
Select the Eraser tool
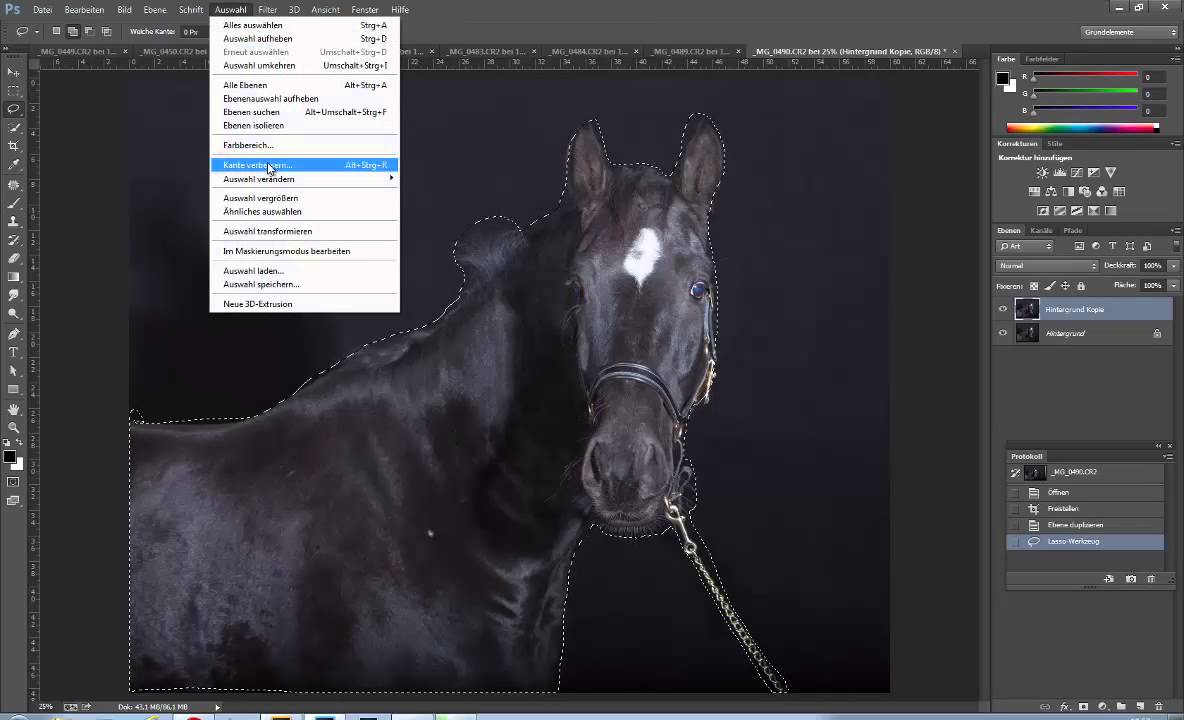[14, 258]
